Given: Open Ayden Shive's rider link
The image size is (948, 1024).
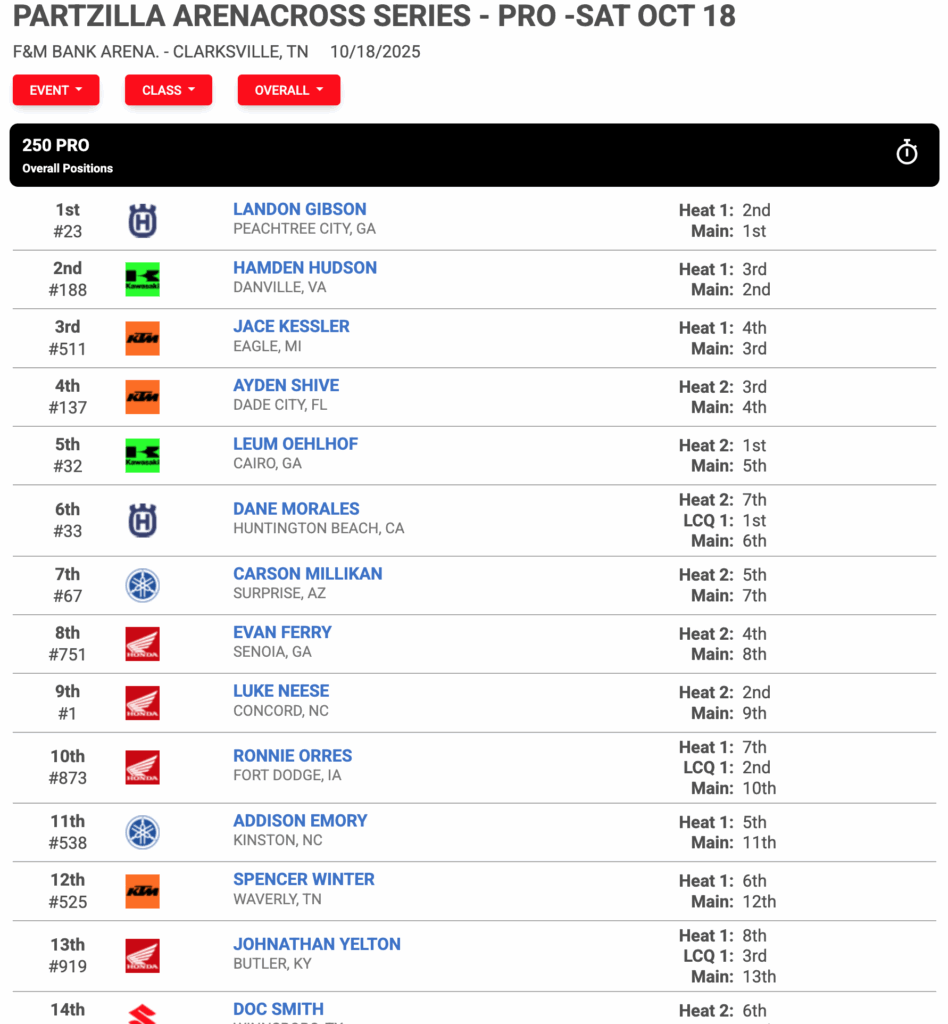Looking at the screenshot, I should [x=286, y=385].
